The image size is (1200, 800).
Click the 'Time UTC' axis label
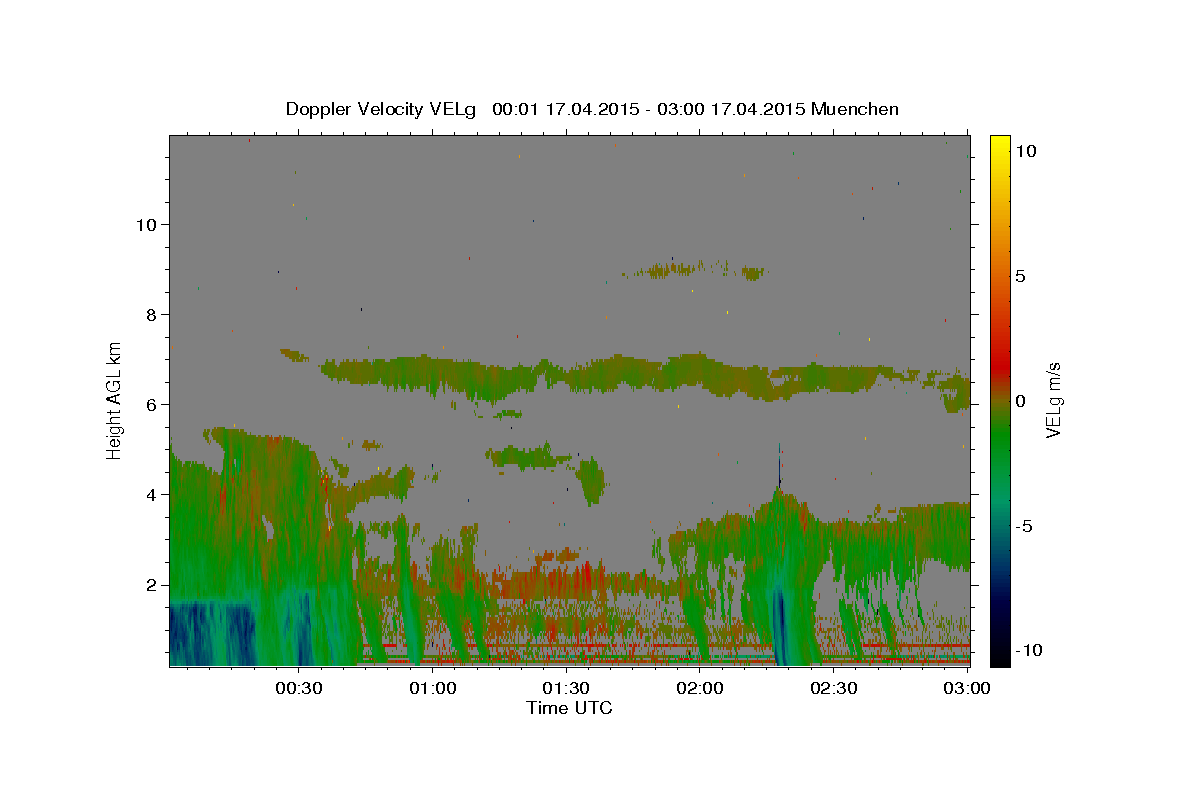click(x=569, y=708)
